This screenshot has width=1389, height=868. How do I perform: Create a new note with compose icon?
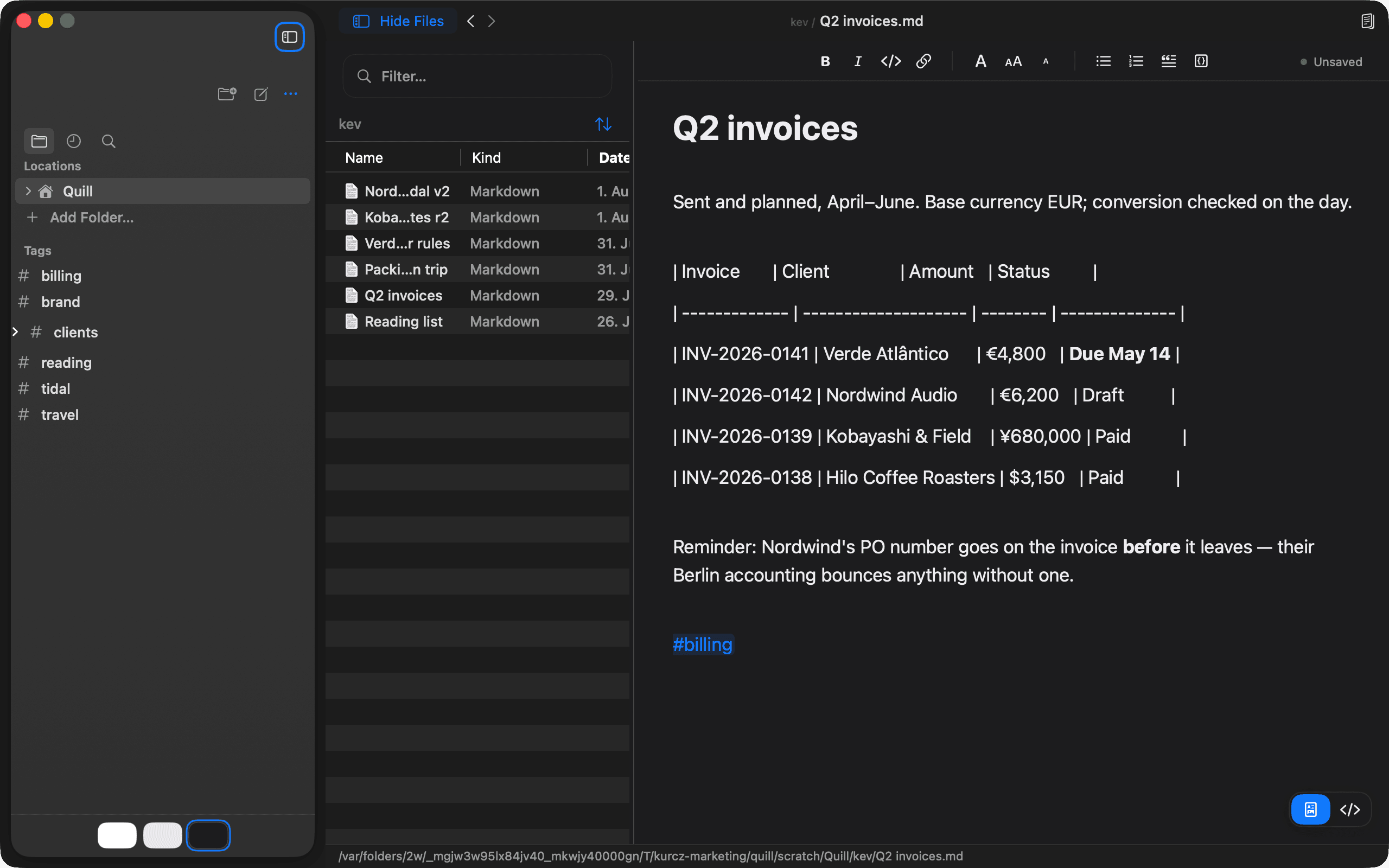pyautogui.click(x=261, y=93)
